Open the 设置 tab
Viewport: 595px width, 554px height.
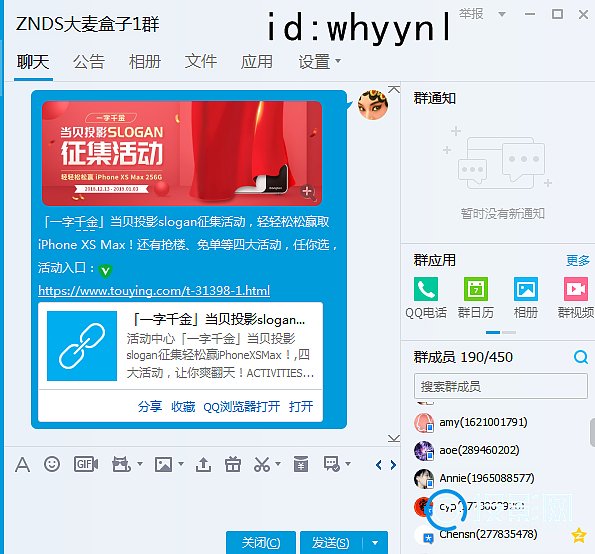[x=314, y=61]
